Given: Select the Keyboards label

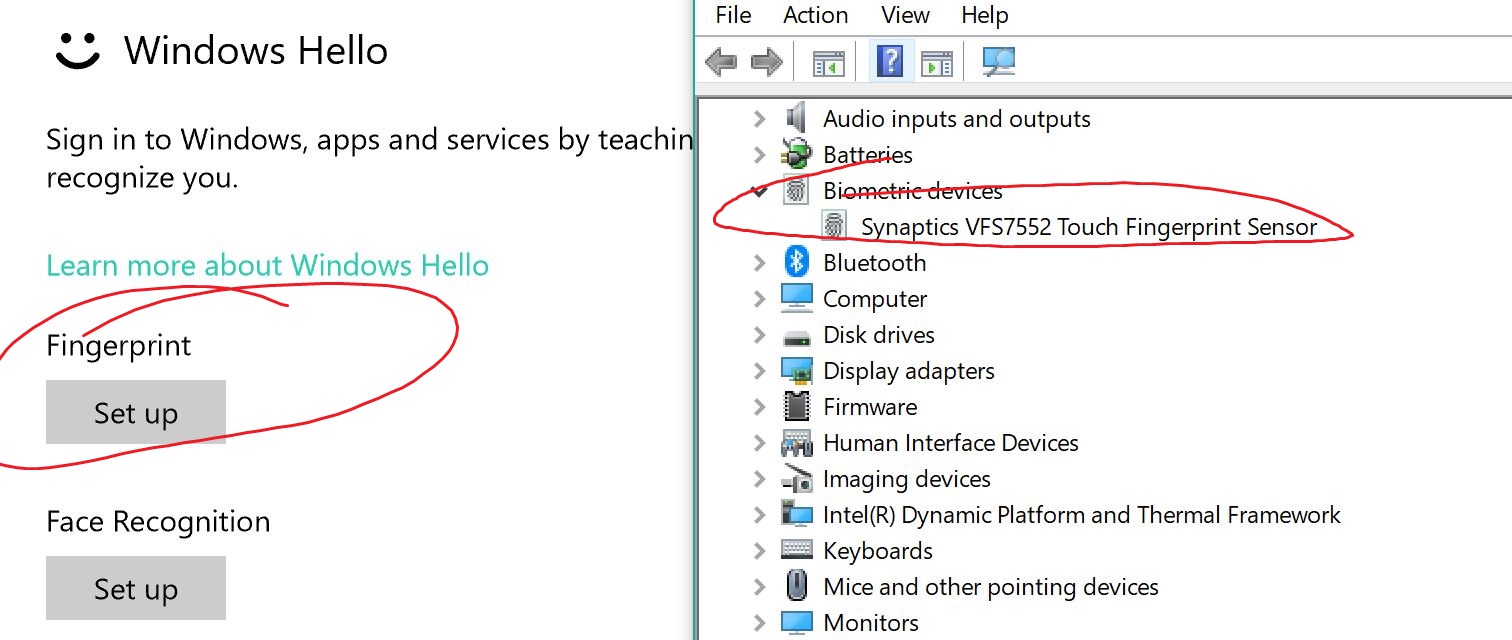Looking at the screenshot, I should coord(877,551).
